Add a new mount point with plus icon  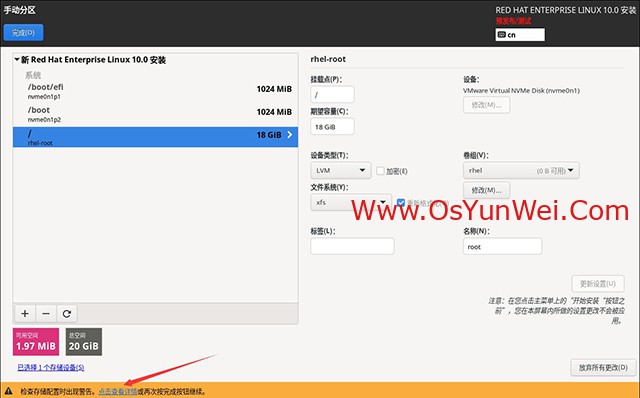[x=25, y=314]
